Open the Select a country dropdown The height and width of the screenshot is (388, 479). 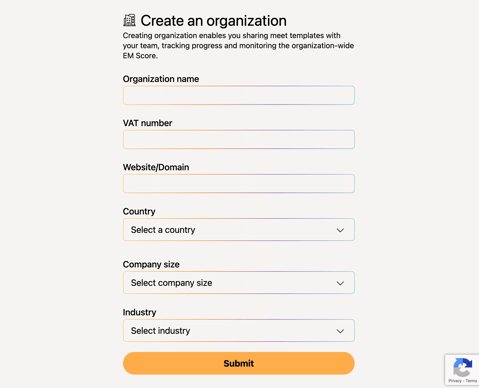click(239, 230)
